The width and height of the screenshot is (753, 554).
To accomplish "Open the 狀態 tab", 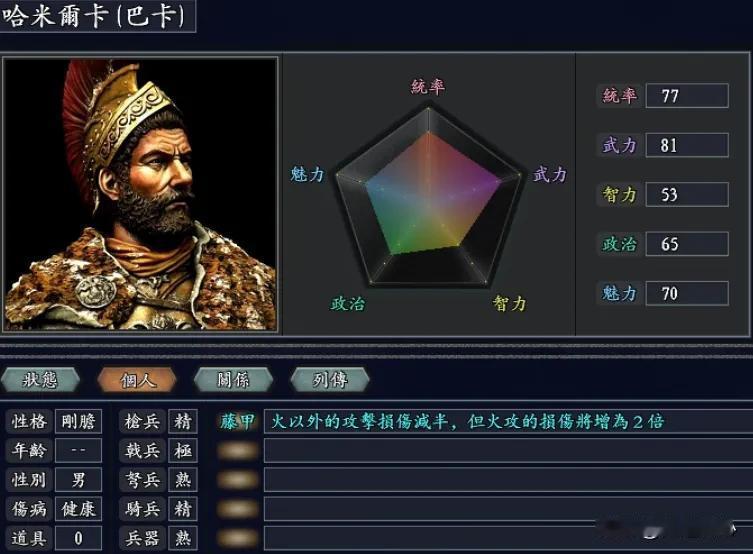I will (x=40, y=380).
